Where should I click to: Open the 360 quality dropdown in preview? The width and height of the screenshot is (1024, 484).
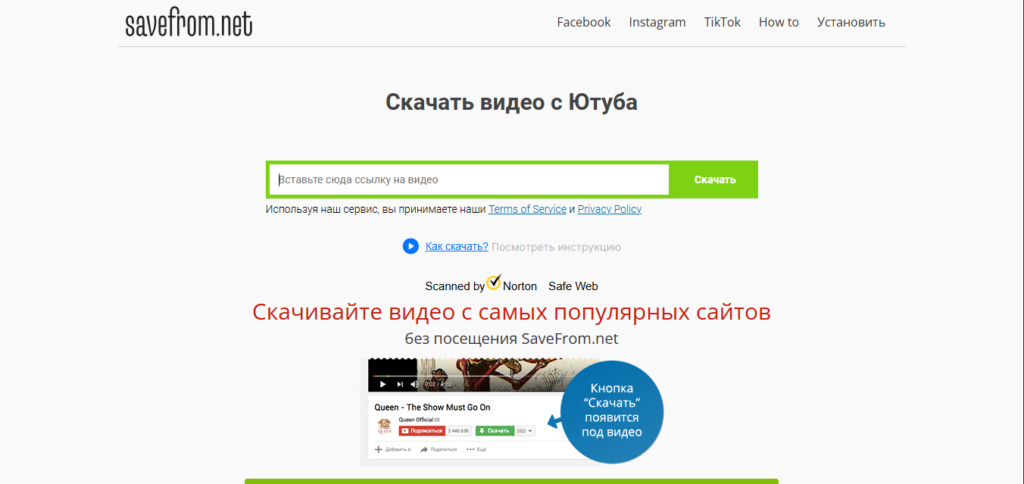pyautogui.click(x=525, y=431)
